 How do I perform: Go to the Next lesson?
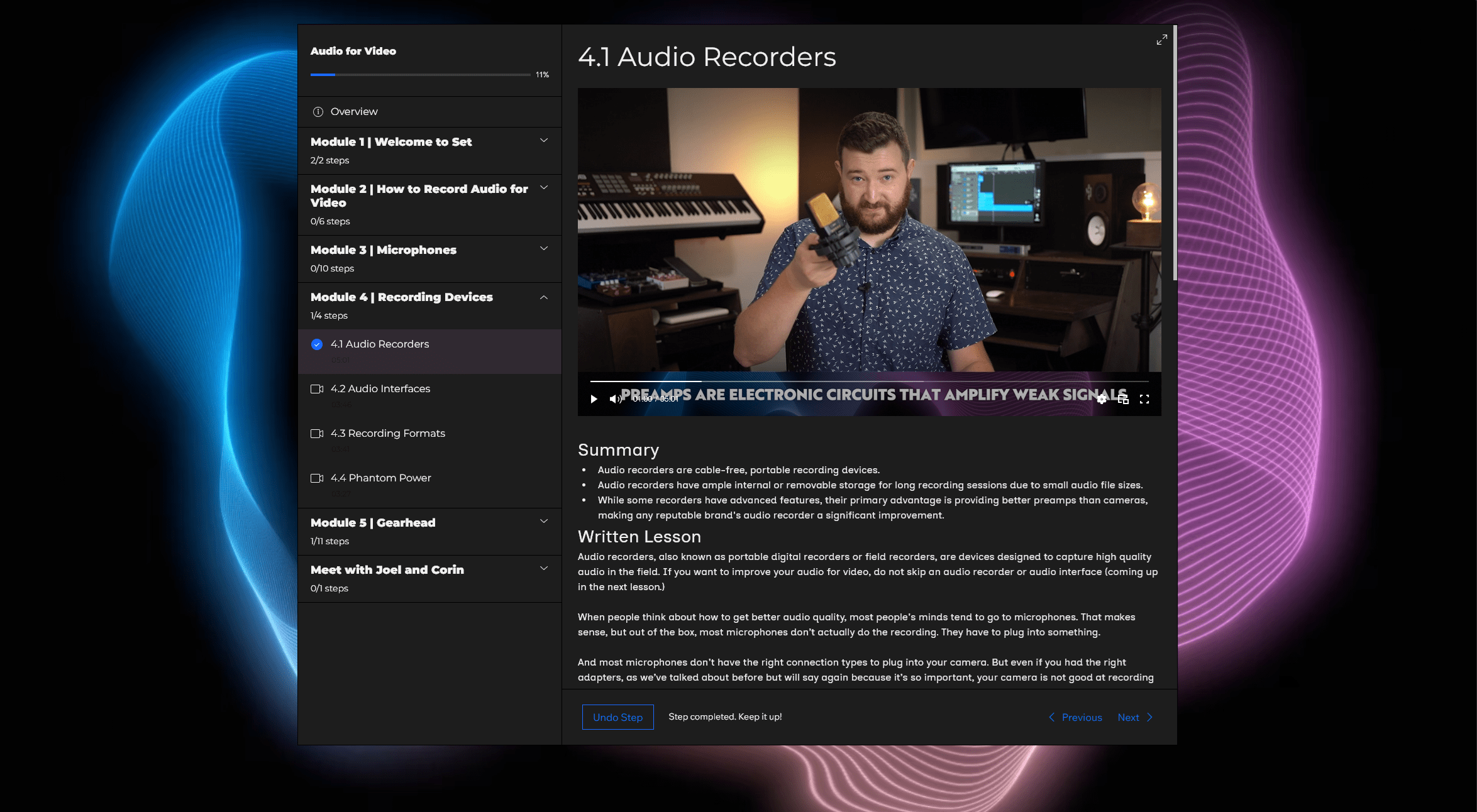click(1136, 717)
